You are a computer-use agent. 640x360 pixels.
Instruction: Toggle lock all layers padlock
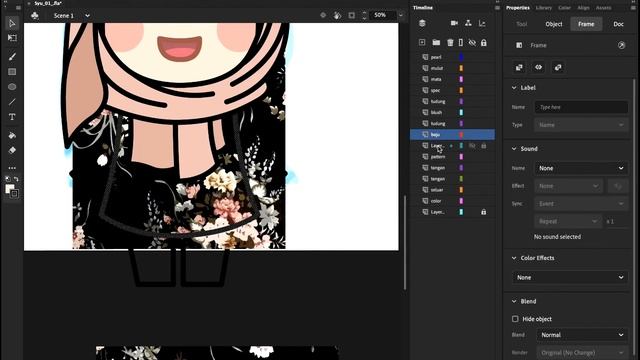pos(484,42)
